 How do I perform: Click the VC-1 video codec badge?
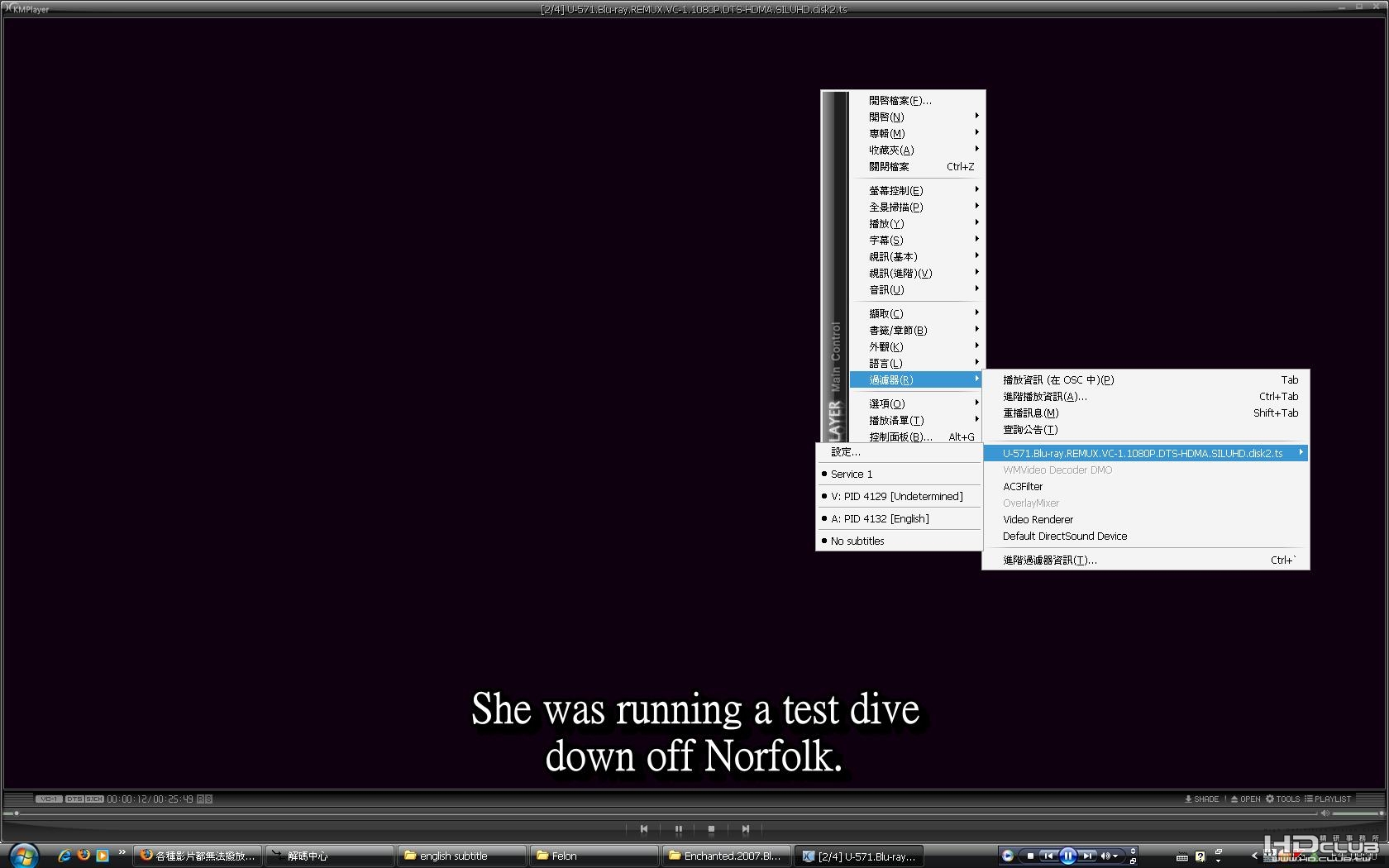(x=49, y=799)
